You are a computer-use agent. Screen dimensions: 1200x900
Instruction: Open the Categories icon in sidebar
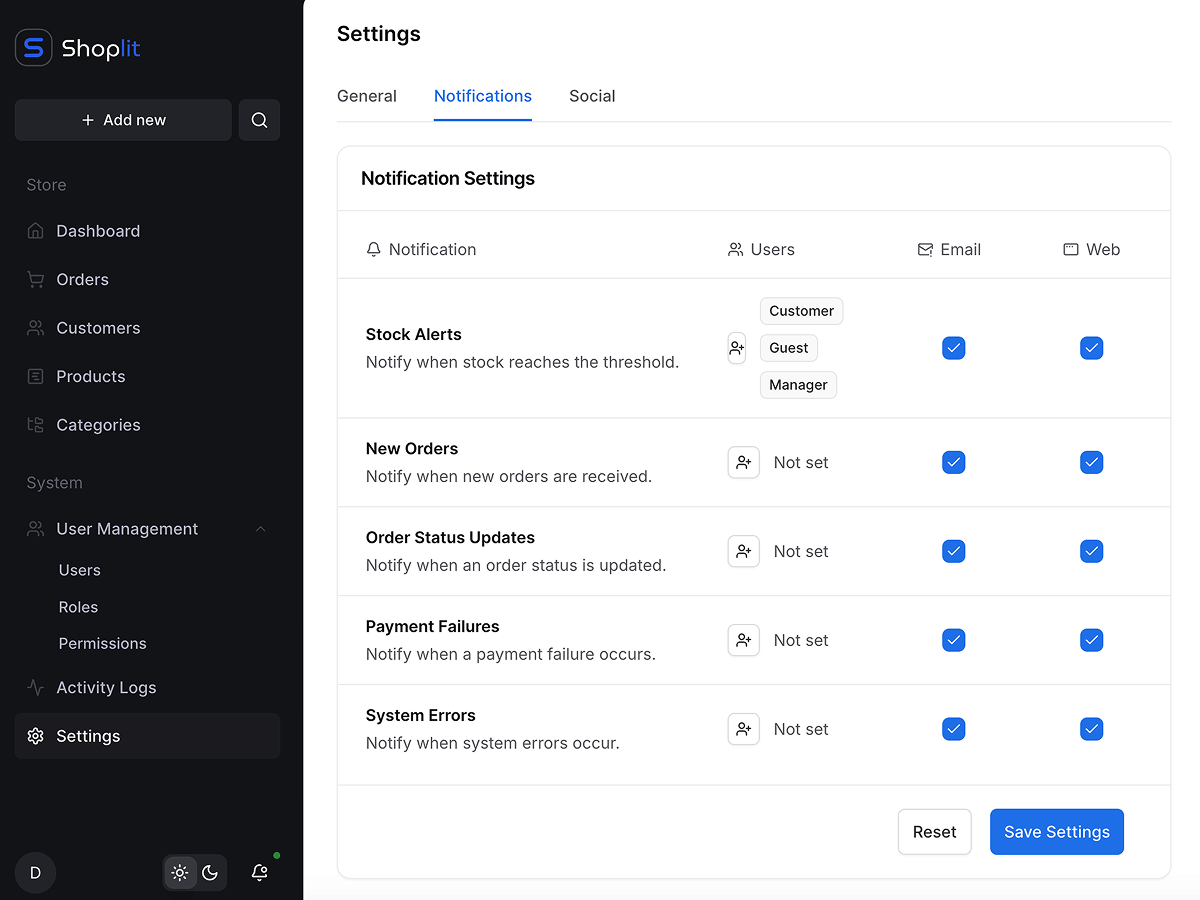35,424
